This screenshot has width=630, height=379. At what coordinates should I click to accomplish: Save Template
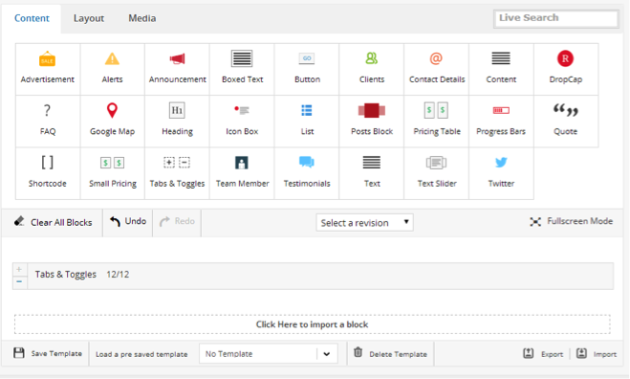coord(47,353)
